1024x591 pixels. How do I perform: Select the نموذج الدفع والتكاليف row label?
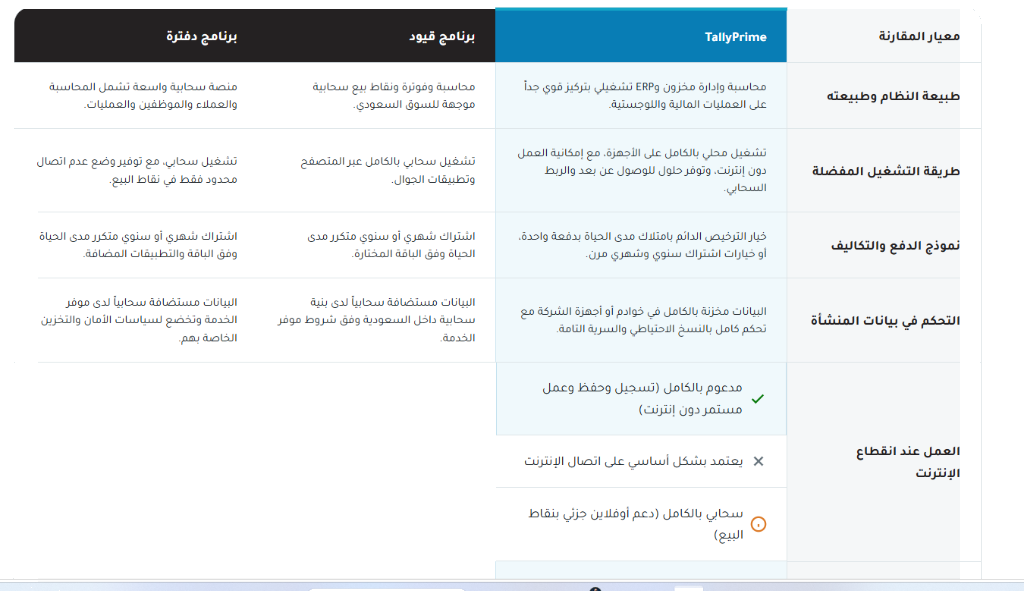895,246
